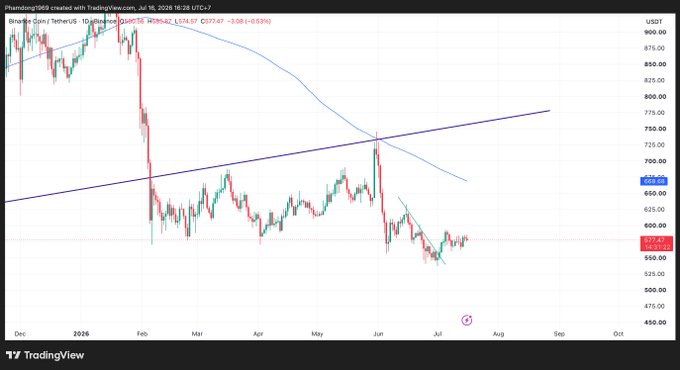This screenshot has height=370, width=680.
Task: Click the 475.00 price axis label
Action: click(655, 306)
